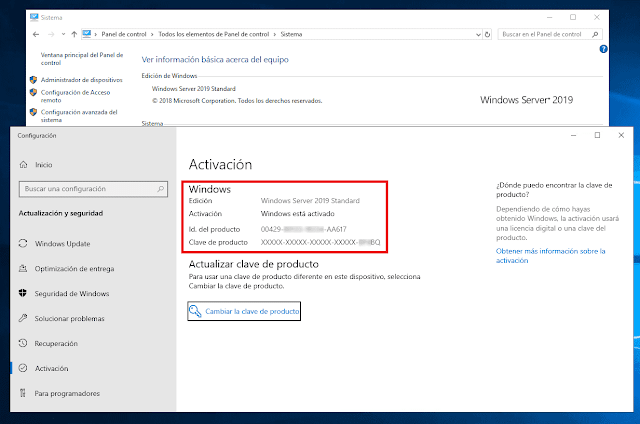Click the Clave de producto XXXXX value

tap(320, 242)
